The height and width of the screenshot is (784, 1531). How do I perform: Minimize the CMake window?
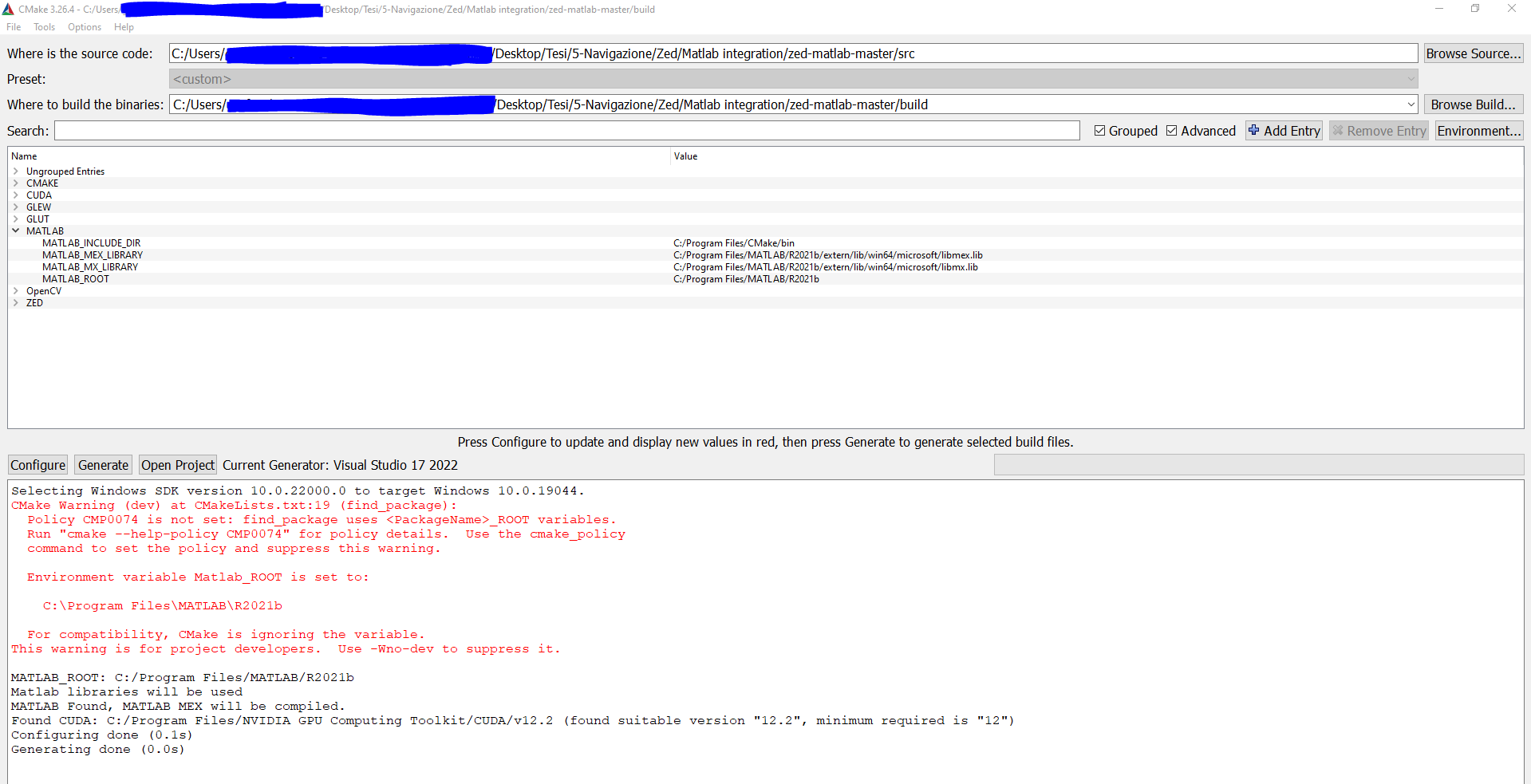coord(1439,9)
